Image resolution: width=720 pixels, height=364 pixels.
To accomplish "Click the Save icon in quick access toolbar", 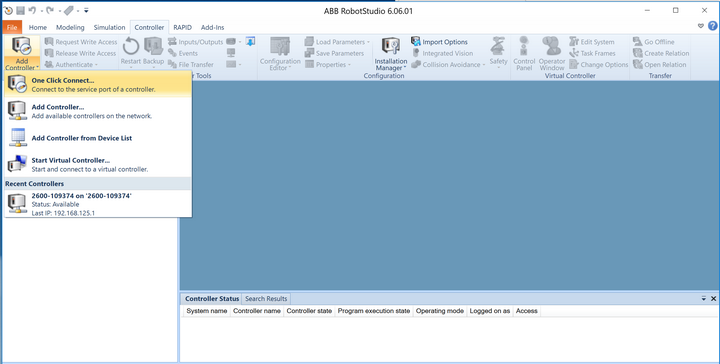I will tap(20, 10).
